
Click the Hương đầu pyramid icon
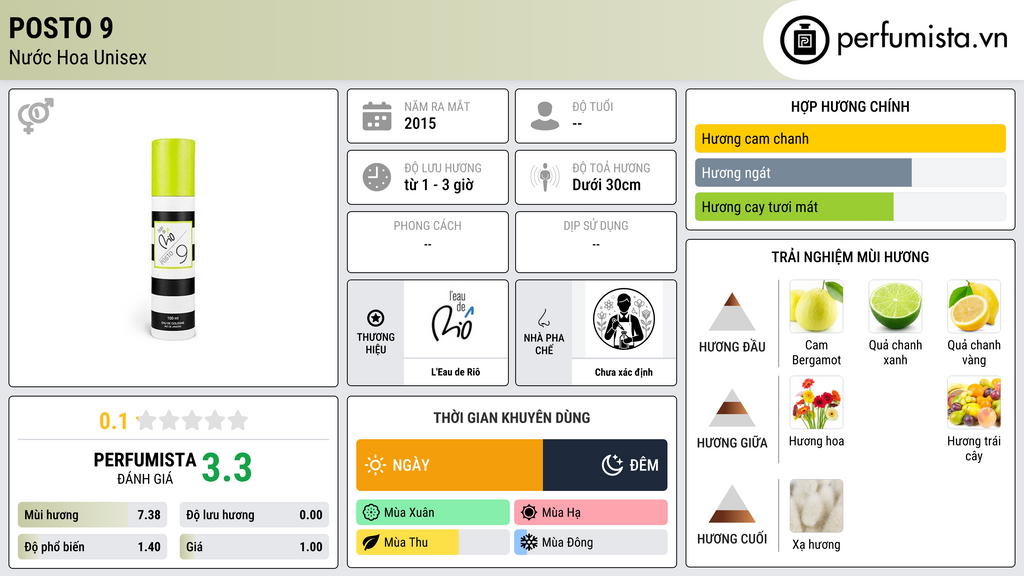click(732, 312)
